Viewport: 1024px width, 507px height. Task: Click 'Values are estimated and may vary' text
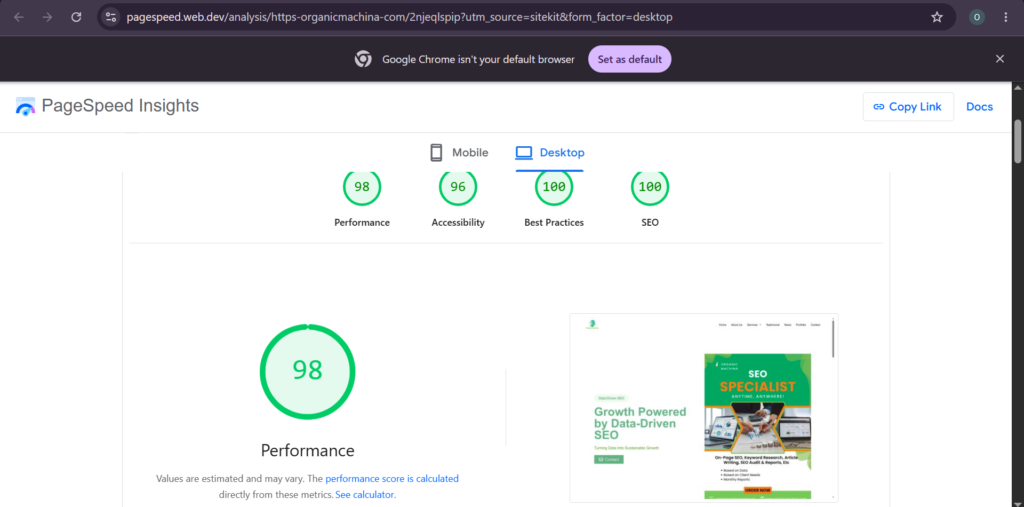pyautogui.click(x=230, y=478)
